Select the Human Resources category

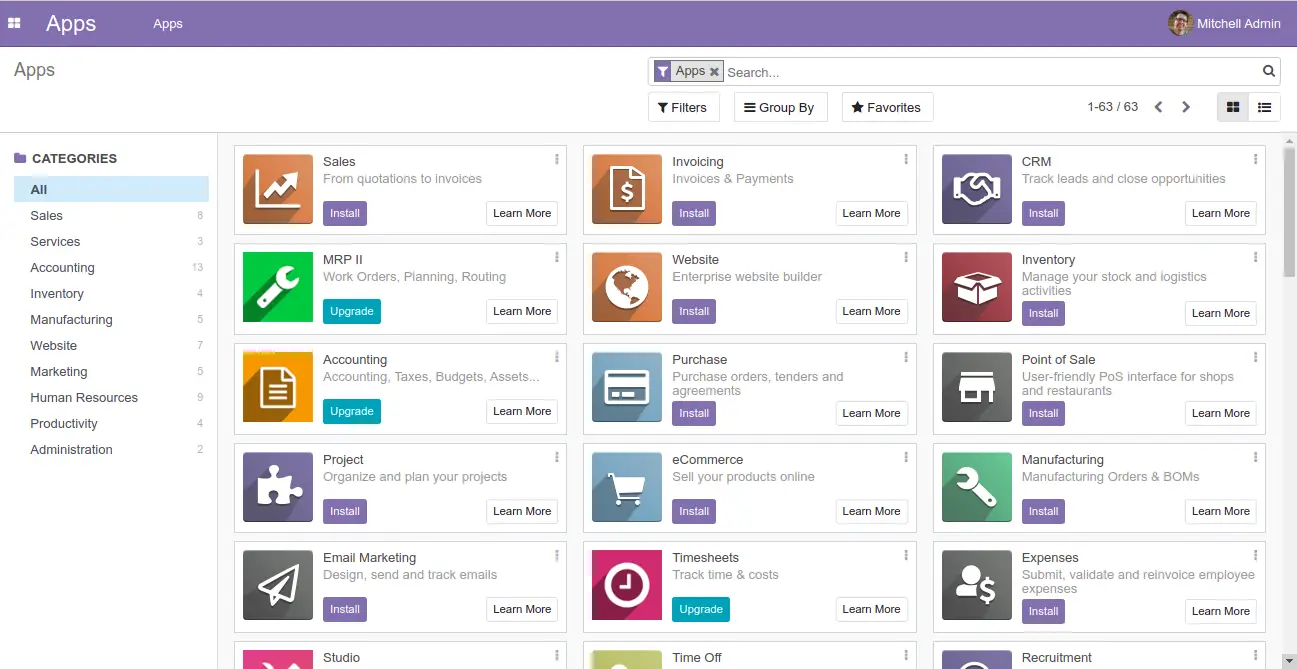point(111,397)
